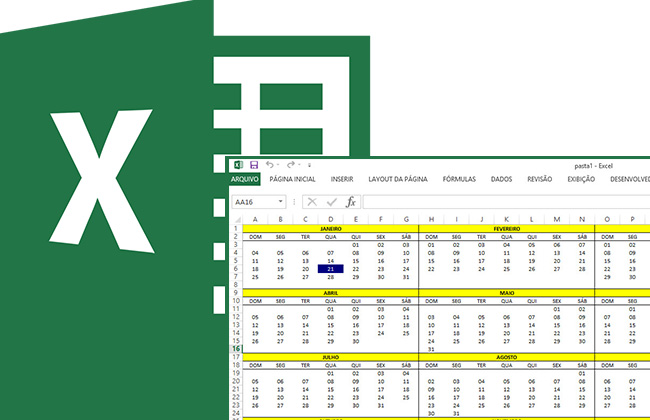Open the ARQUIVO tab

245,179
